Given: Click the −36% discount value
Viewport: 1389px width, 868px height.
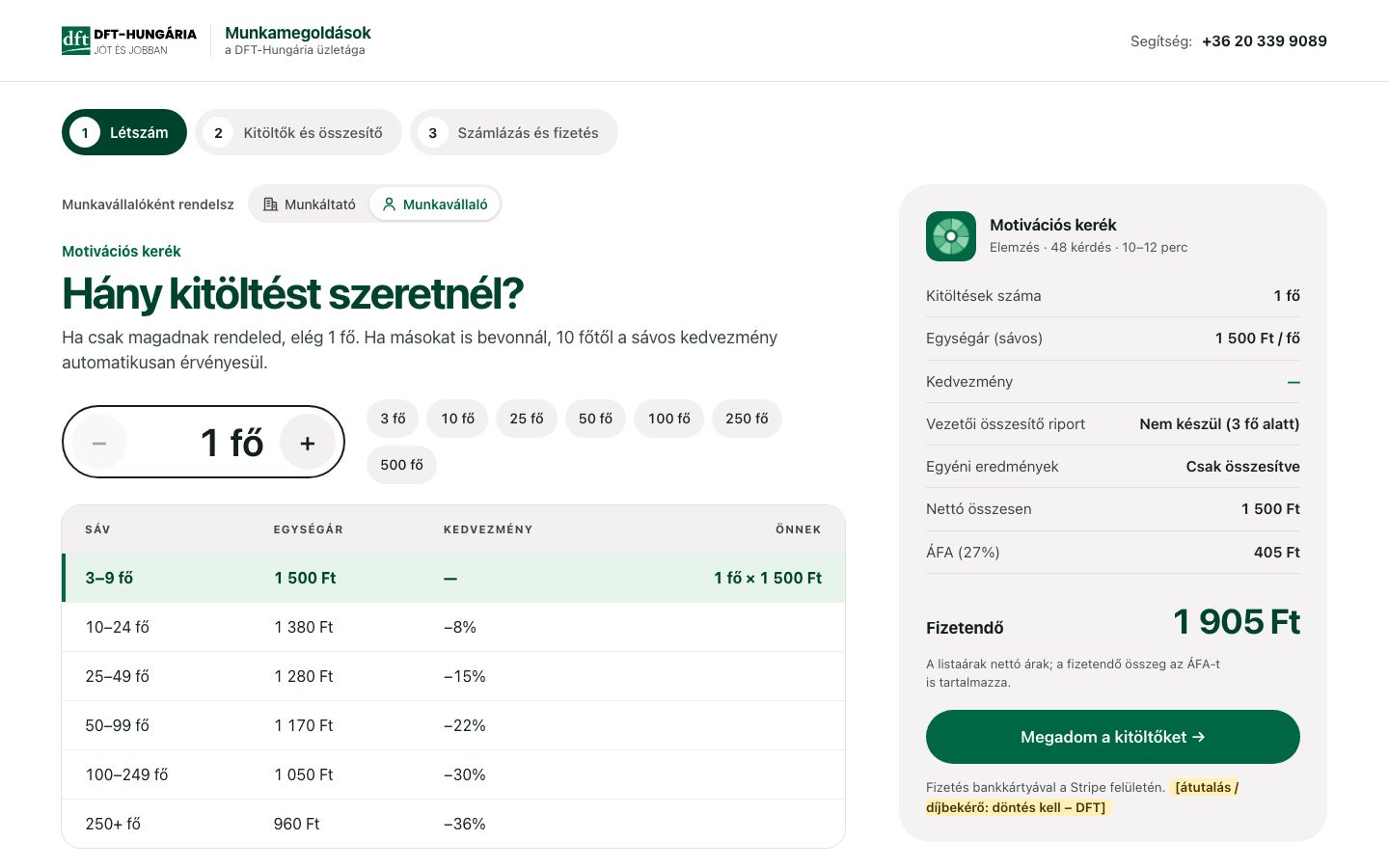Looking at the screenshot, I should [465, 824].
